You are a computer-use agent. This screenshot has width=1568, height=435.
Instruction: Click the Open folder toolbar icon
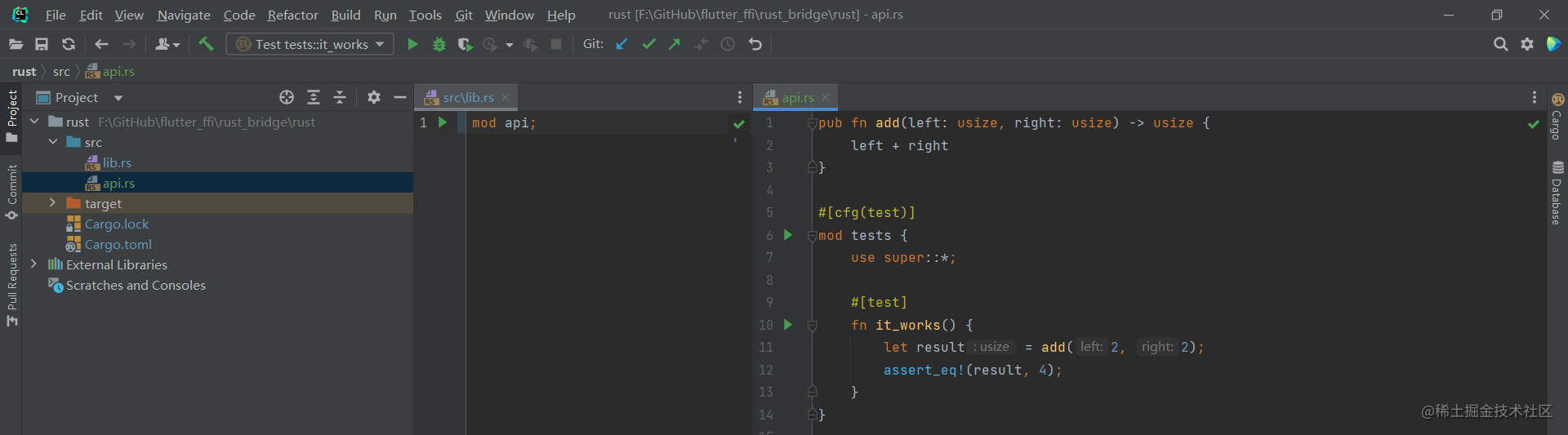coord(16,44)
